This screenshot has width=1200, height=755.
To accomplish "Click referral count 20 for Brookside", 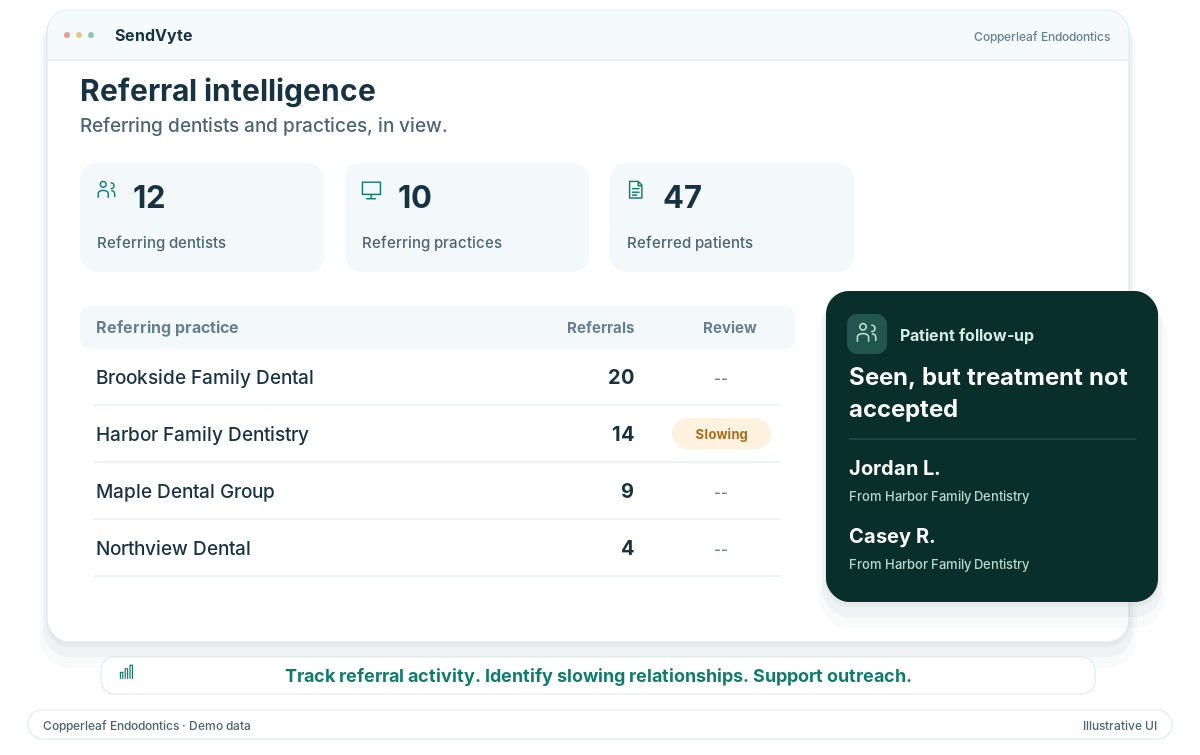I will pos(621,377).
